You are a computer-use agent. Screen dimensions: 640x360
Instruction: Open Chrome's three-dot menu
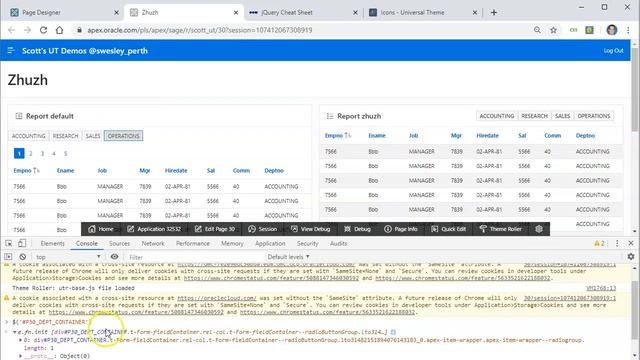(628, 30)
